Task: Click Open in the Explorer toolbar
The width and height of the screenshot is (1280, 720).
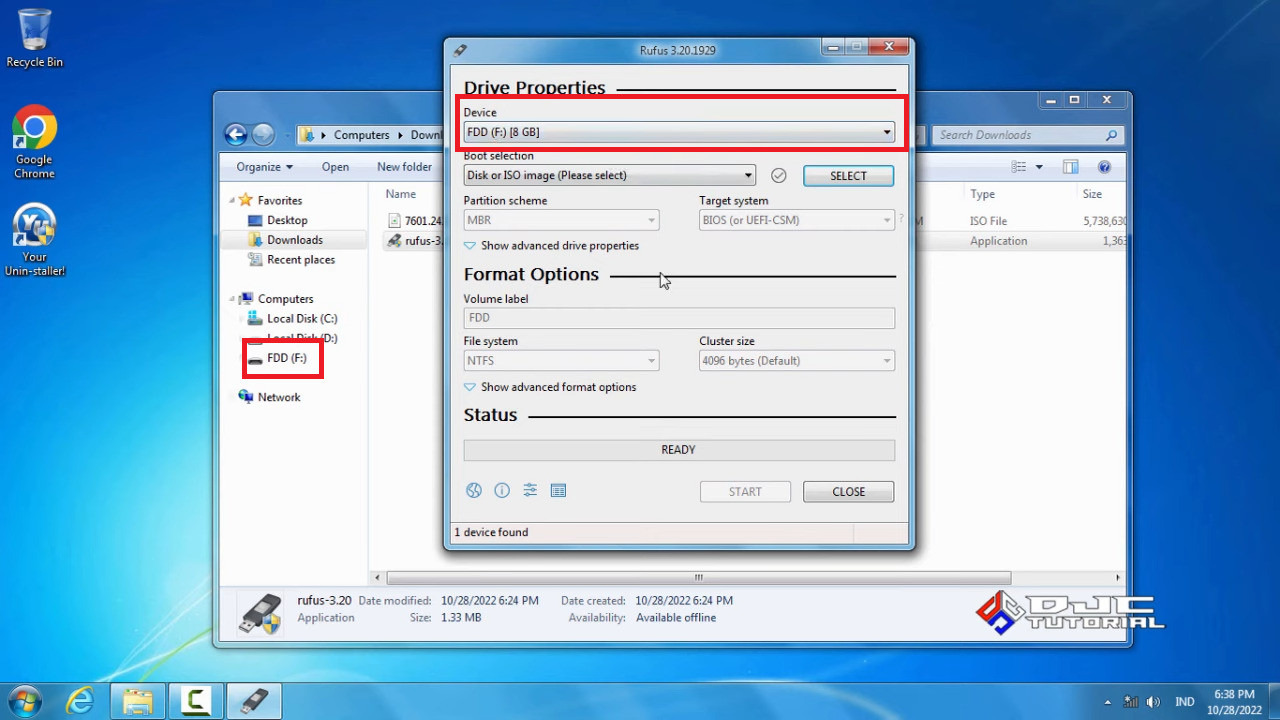Action: [x=335, y=167]
